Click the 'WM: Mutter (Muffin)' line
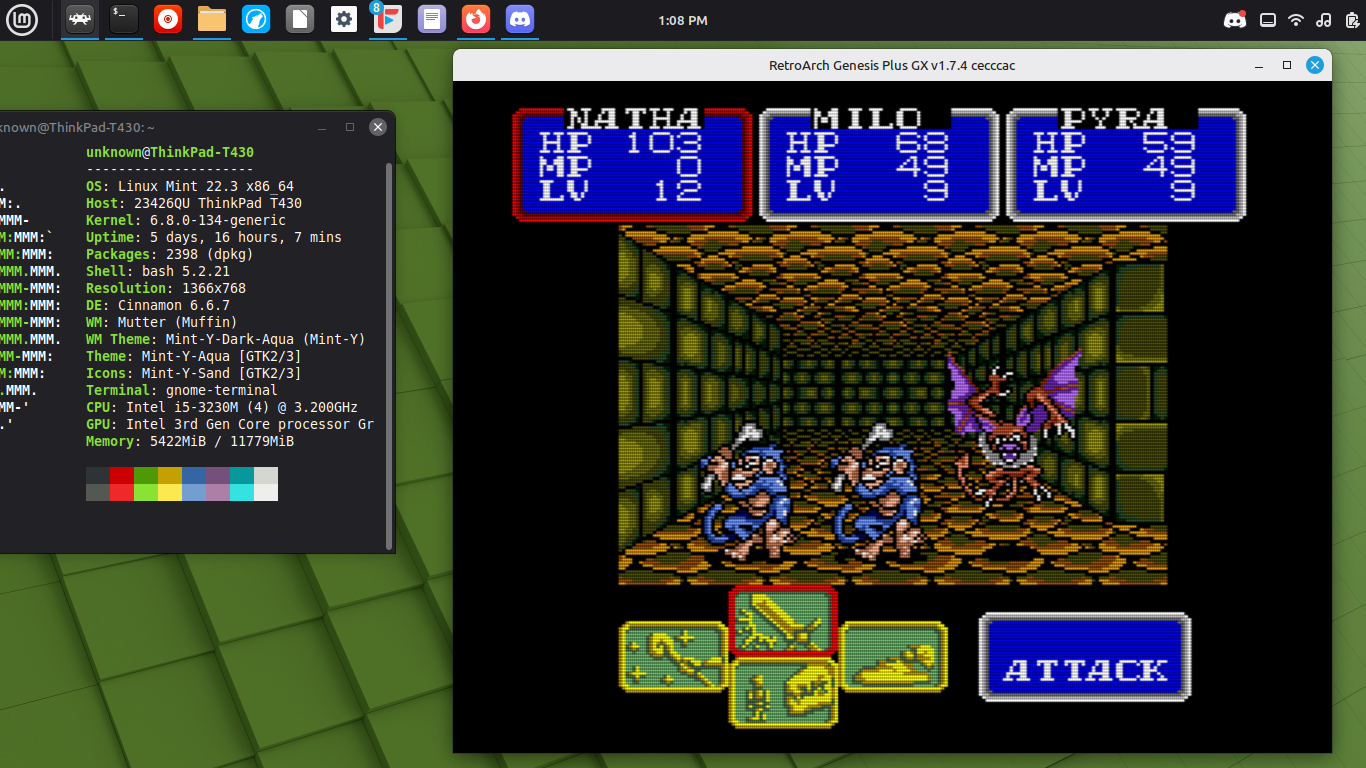 click(x=162, y=322)
